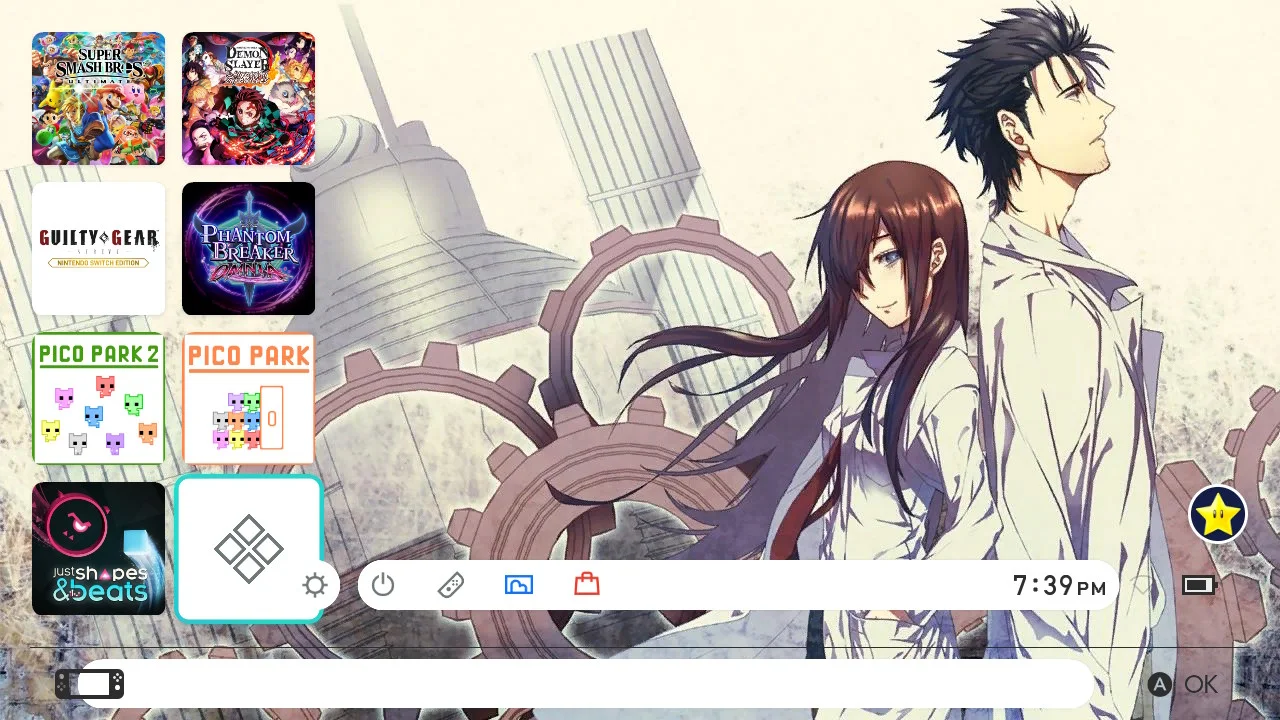Select the Pico Park 2 game tile

coord(98,398)
